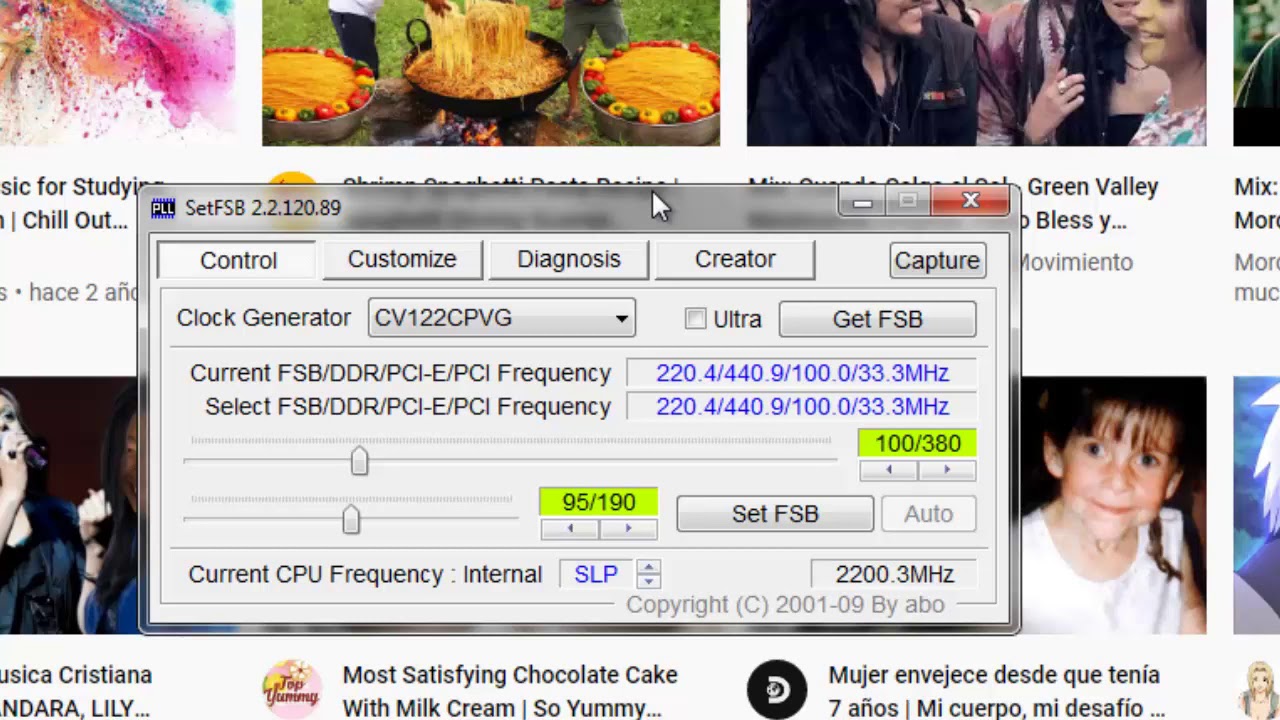Click the 100/380 FSB slider thumb

pyautogui.click(x=359, y=460)
